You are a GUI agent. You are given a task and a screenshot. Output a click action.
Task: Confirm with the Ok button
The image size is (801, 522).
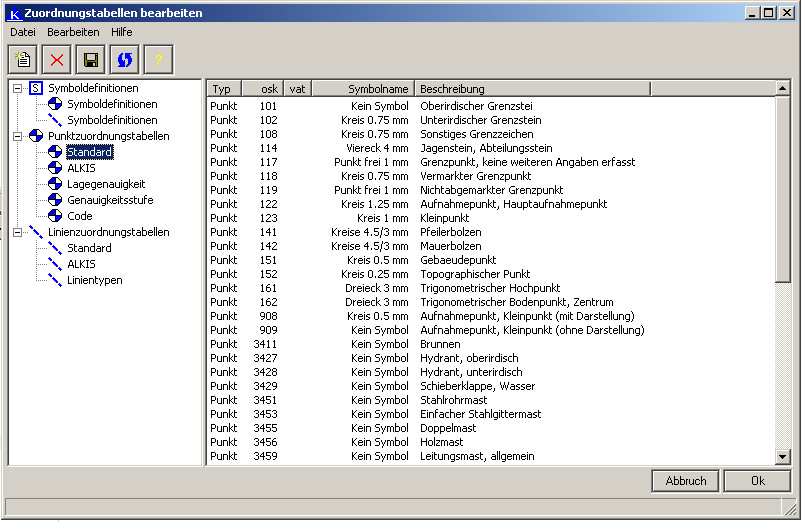point(757,481)
